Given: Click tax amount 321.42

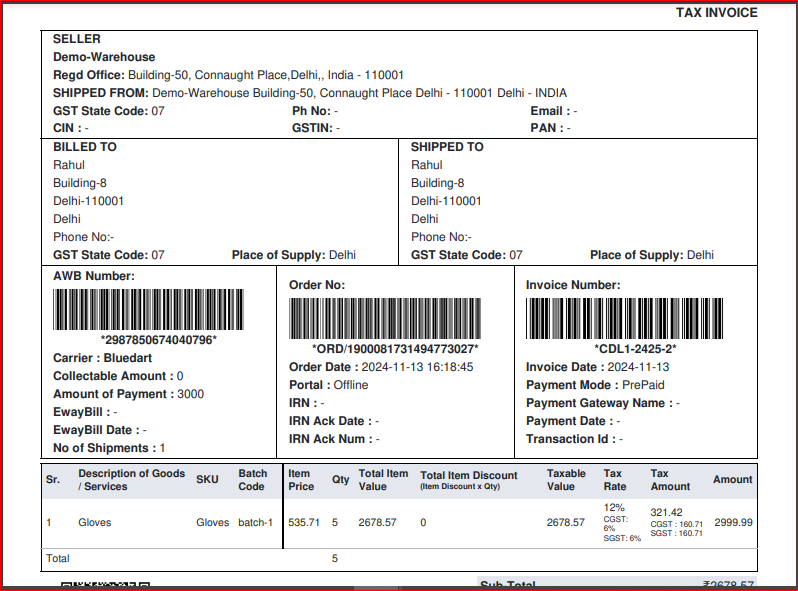Looking at the screenshot, I should pyautogui.click(x=666, y=513).
